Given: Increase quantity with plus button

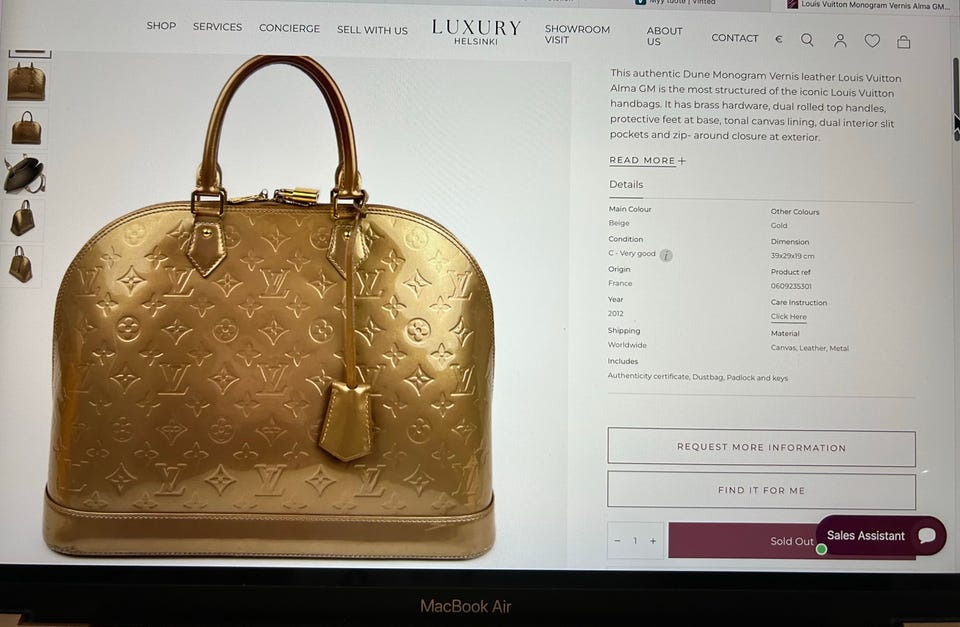Looking at the screenshot, I should [653, 541].
